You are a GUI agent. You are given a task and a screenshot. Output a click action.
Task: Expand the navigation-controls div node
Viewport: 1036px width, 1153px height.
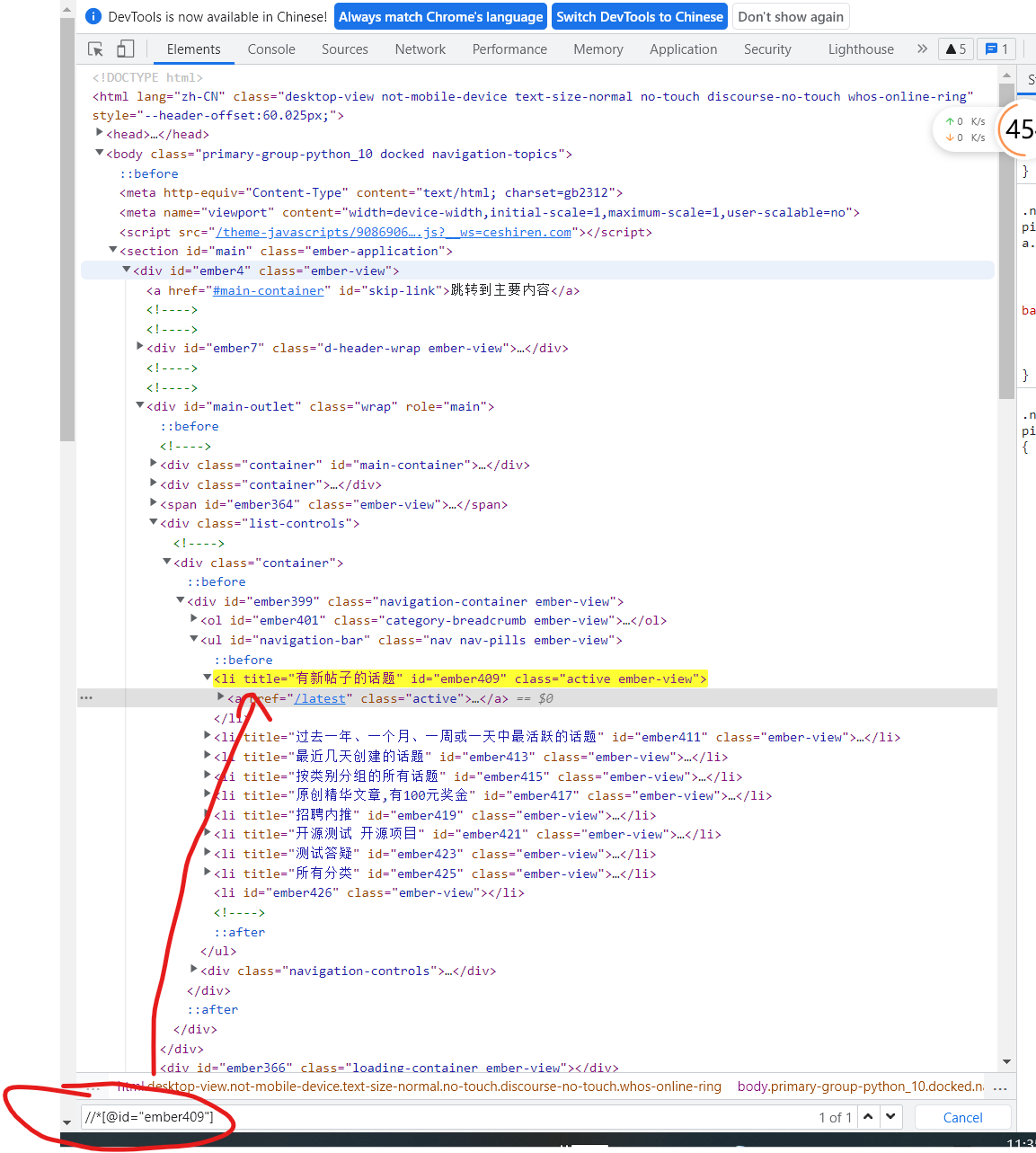coord(193,969)
